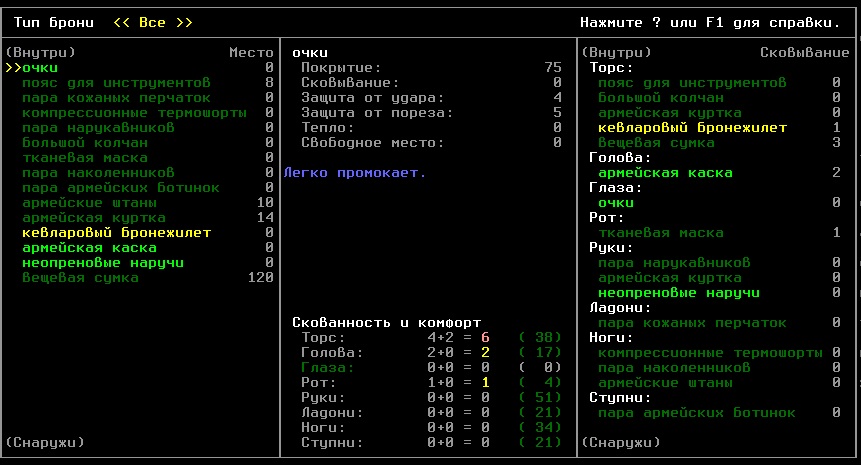Click кевларовый бронежилет under Торс

coord(692,127)
